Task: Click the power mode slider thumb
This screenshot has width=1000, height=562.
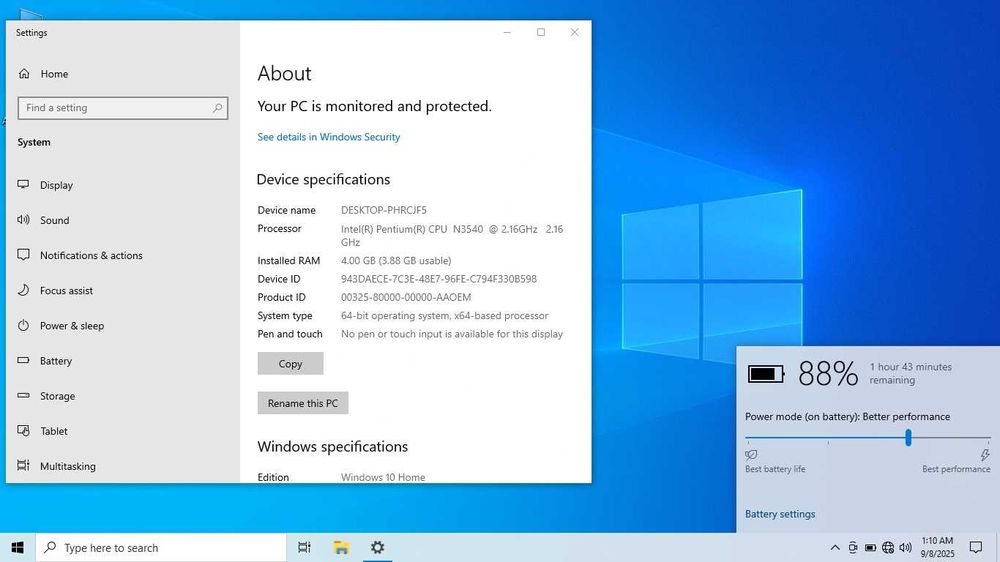Action: click(x=908, y=438)
